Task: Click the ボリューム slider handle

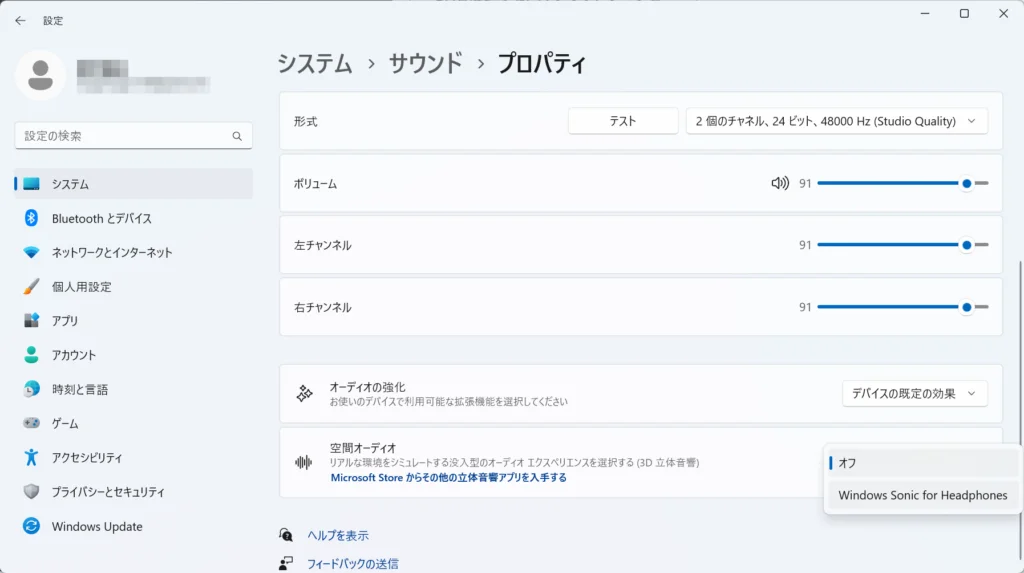Action: tap(966, 183)
